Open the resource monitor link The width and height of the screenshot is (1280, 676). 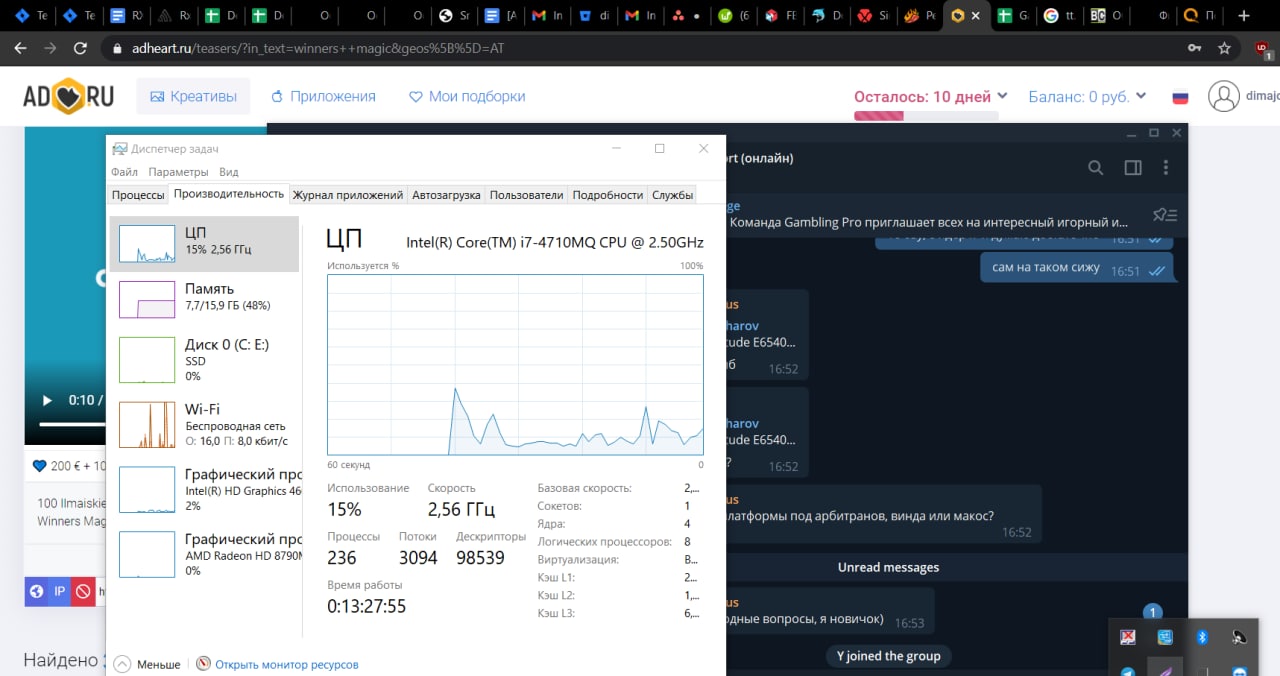[x=286, y=664]
